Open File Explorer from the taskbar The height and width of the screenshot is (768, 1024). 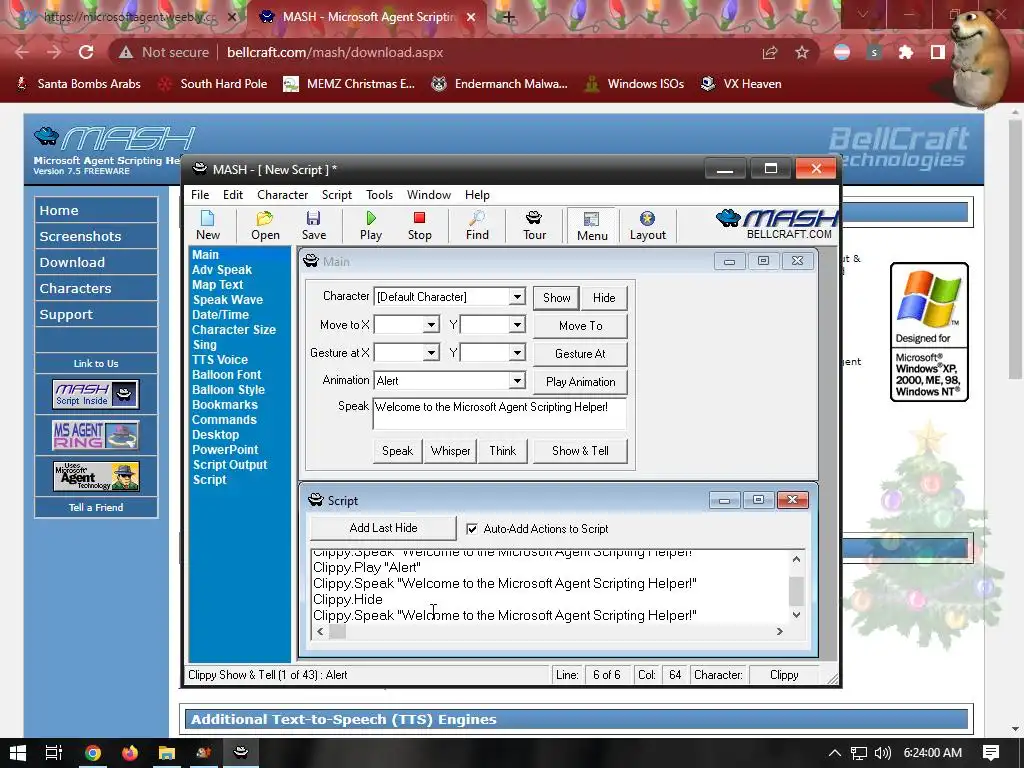[x=167, y=753]
